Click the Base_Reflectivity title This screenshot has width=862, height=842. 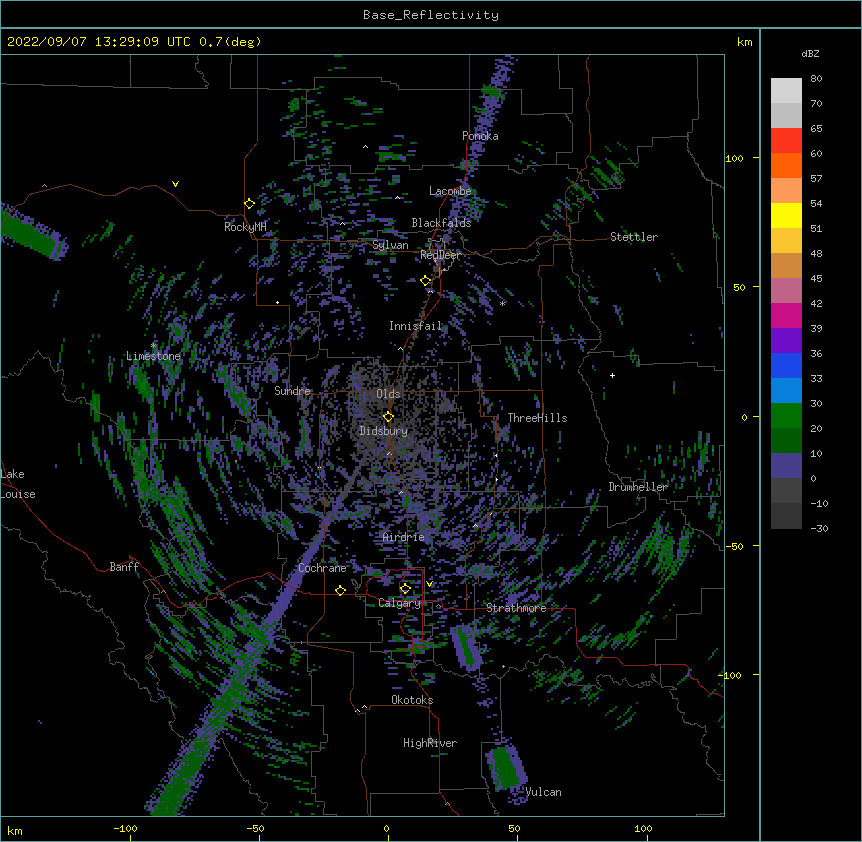431,15
